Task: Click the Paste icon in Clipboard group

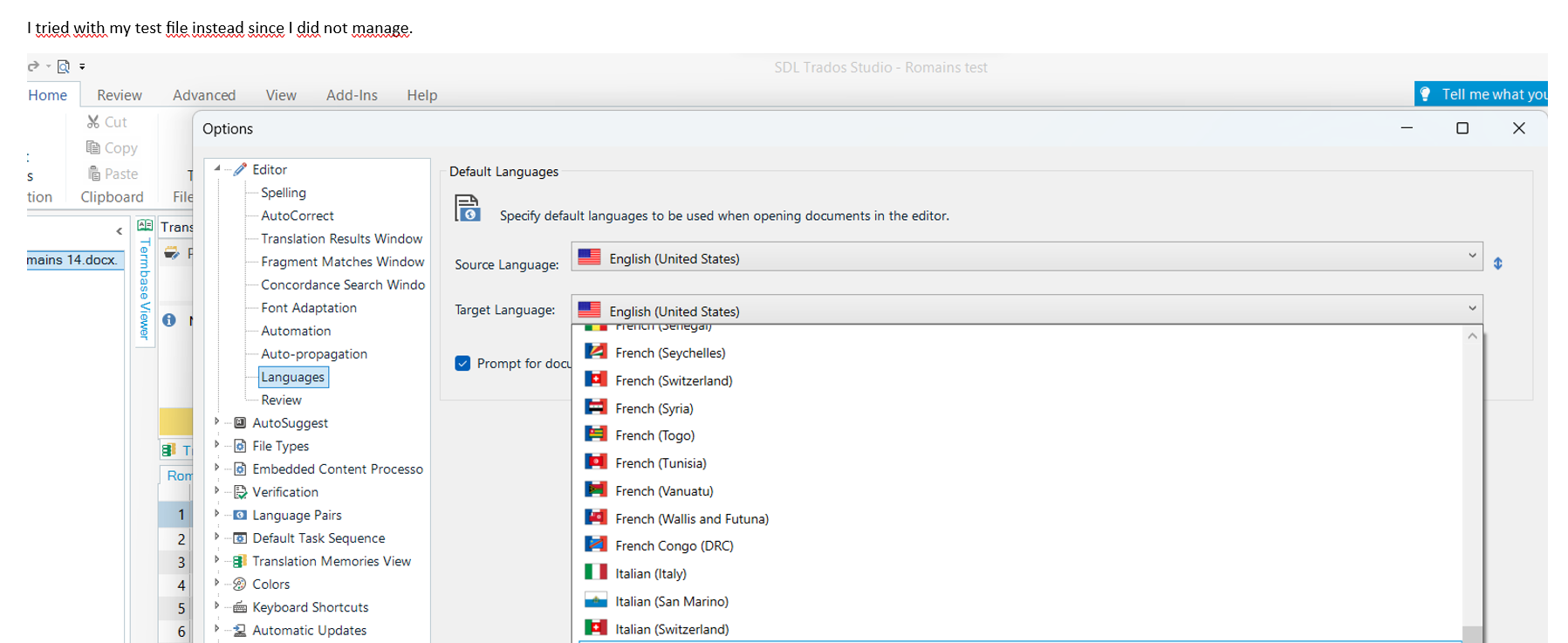Action: coord(94,174)
